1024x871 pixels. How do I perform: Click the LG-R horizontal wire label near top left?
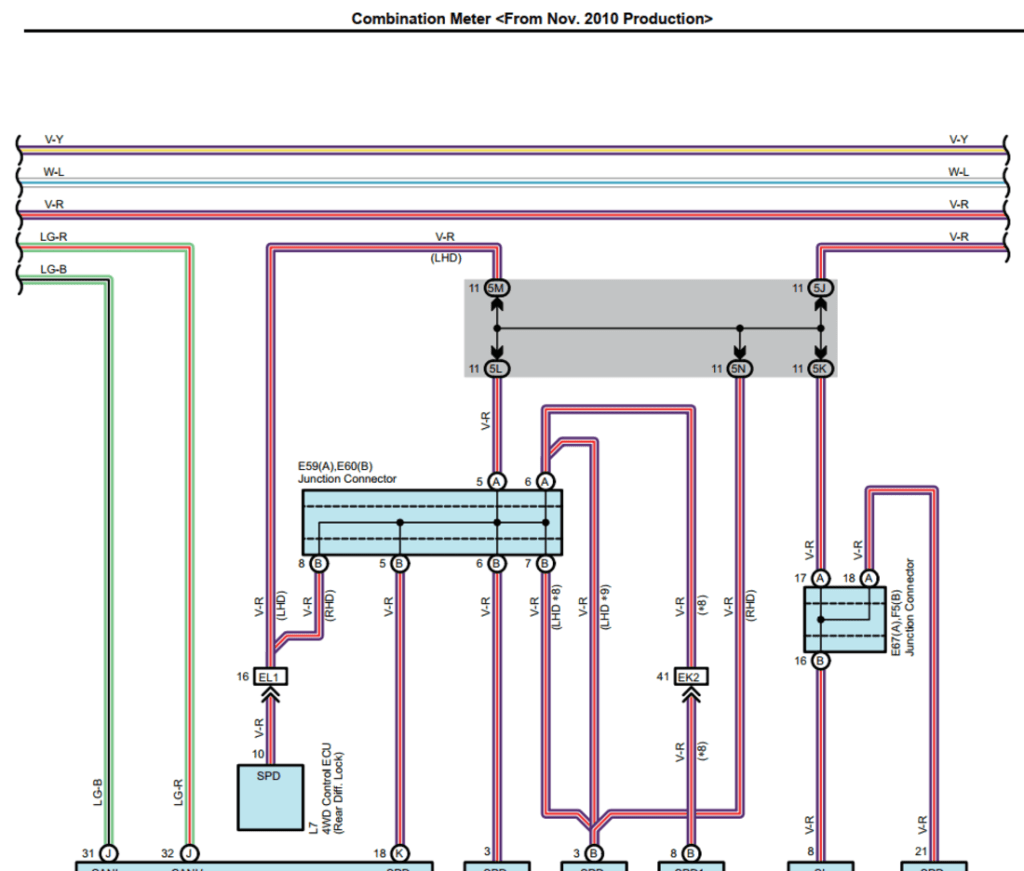(55, 237)
